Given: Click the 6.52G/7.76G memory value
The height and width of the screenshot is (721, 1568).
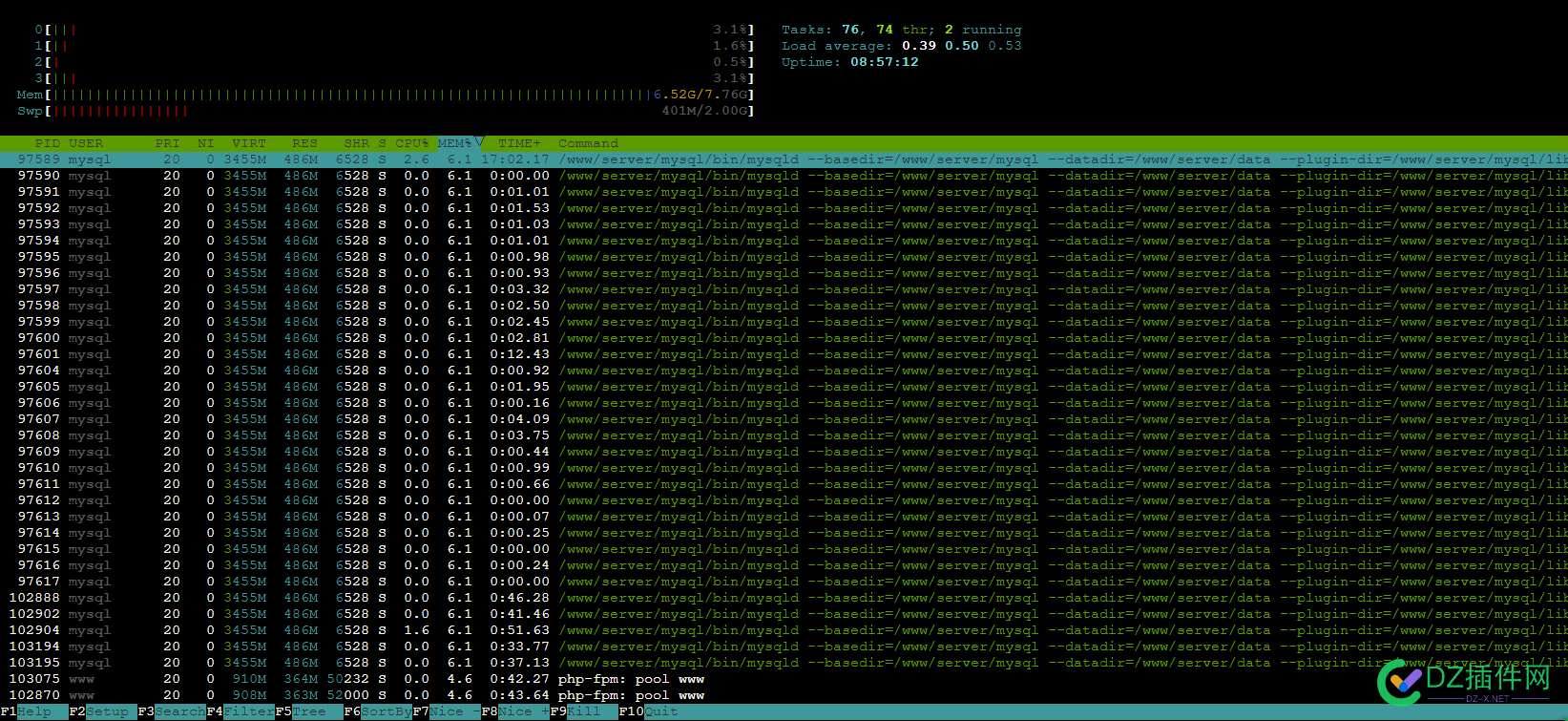Looking at the screenshot, I should (700, 95).
